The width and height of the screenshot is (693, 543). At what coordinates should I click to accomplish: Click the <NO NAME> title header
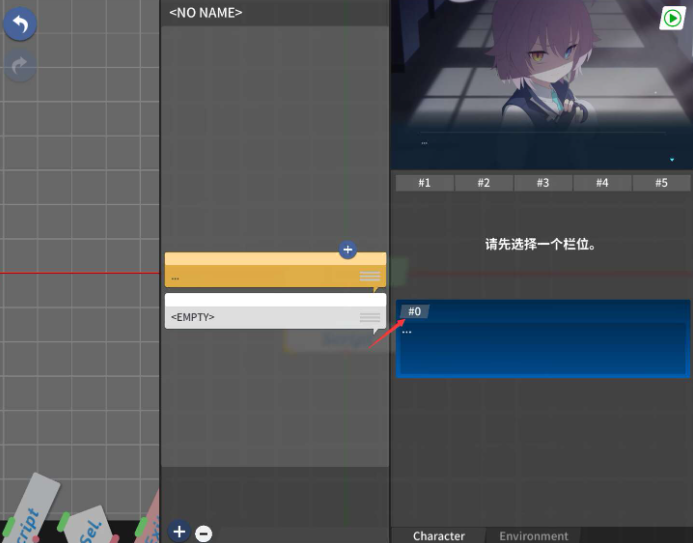tap(206, 12)
